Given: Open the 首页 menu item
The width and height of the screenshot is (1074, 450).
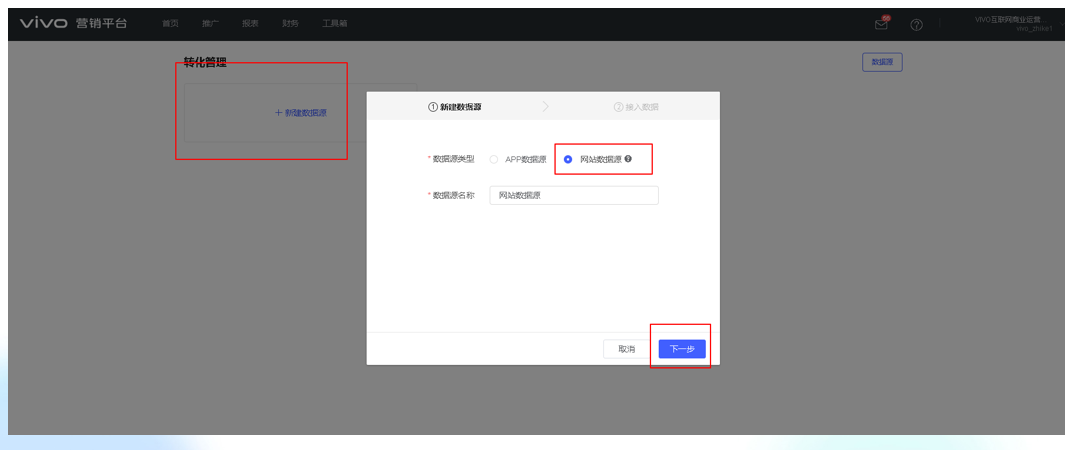Looking at the screenshot, I should [x=170, y=23].
